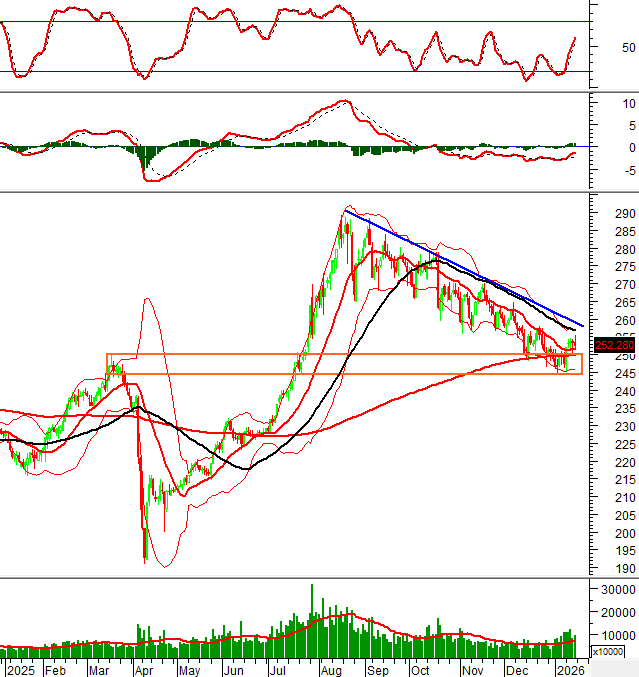Click the 190 price axis label
This screenshot has height=677, width=639.
point(625,569)
